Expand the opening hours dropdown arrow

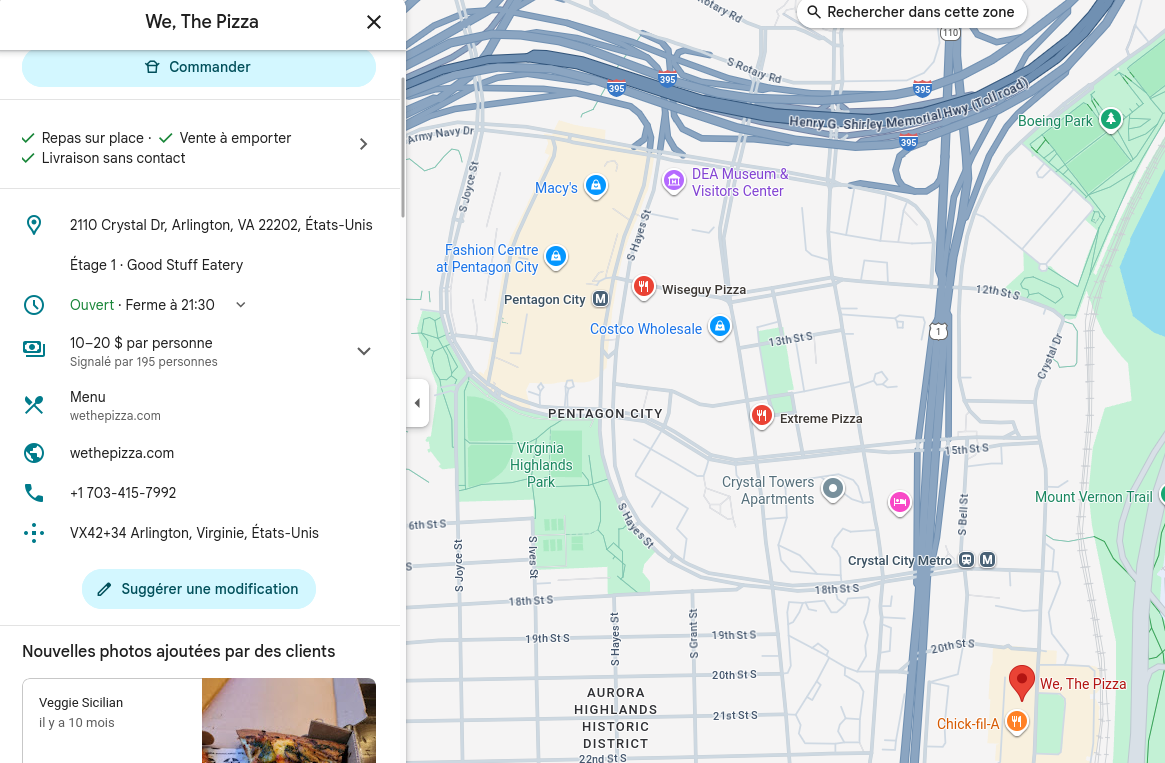(x=241, y=305)
